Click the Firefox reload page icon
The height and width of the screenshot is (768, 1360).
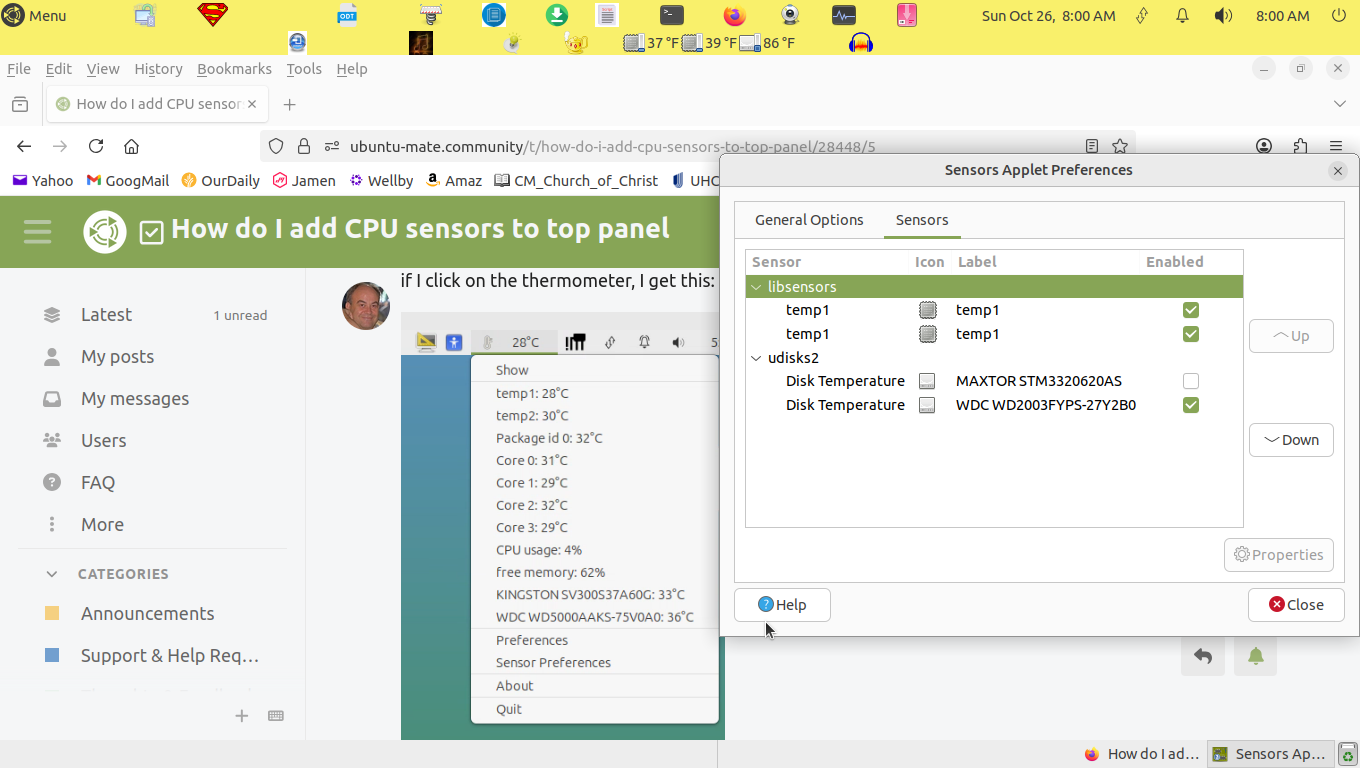click(96, 146)
